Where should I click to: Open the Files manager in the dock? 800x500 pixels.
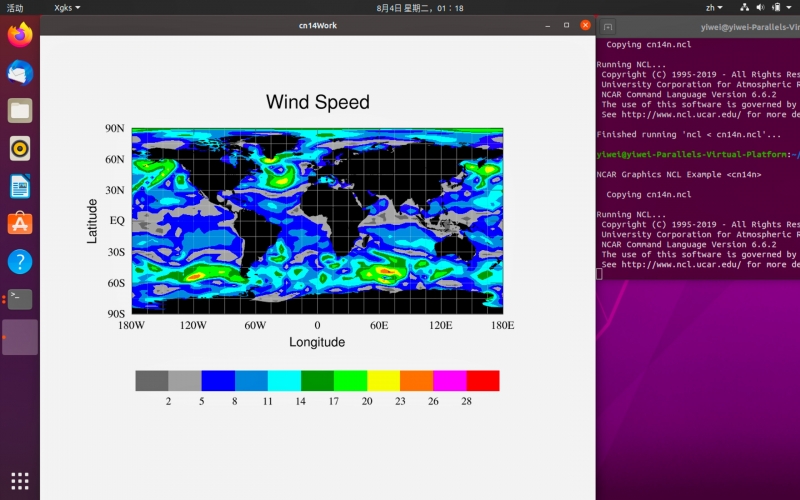coord(20,111)
